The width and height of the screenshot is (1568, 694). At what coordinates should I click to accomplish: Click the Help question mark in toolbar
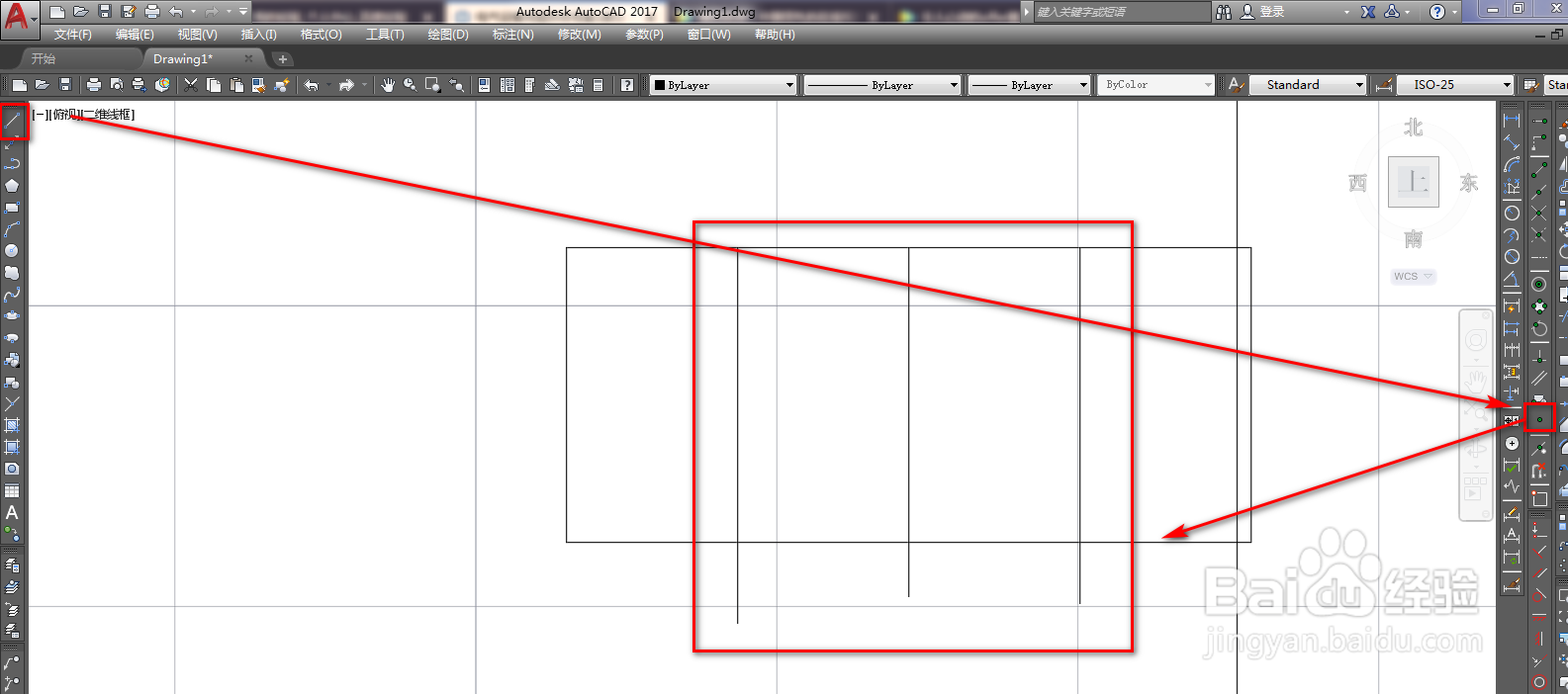627,85
